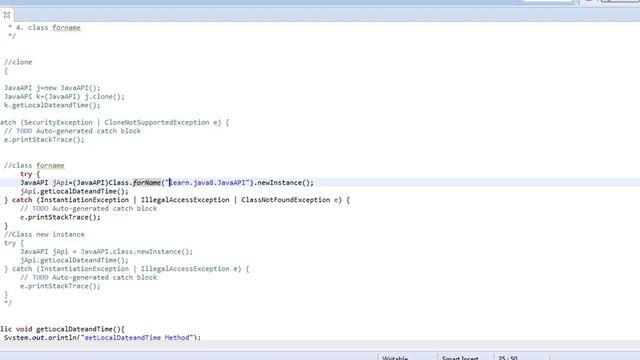Click the getLocalDateandTime() method declaration
The height and width of the screenshot is (360, 640).
click(62, 329)
